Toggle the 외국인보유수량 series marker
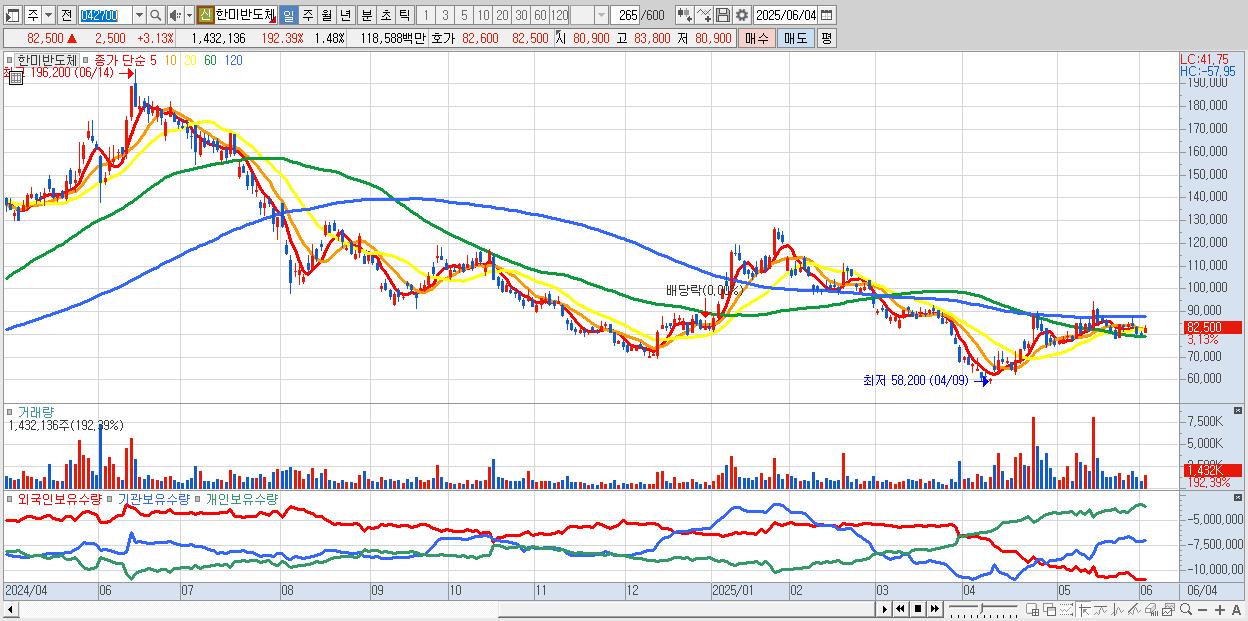Image resolution: width=1248 pixels, height=621 pixels. [x=9, y=498]
